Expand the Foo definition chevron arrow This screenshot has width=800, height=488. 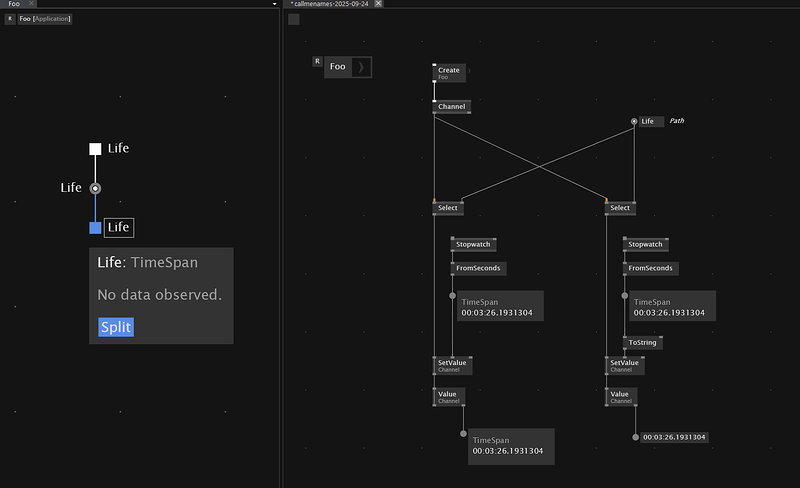click(x=361, y=67)
